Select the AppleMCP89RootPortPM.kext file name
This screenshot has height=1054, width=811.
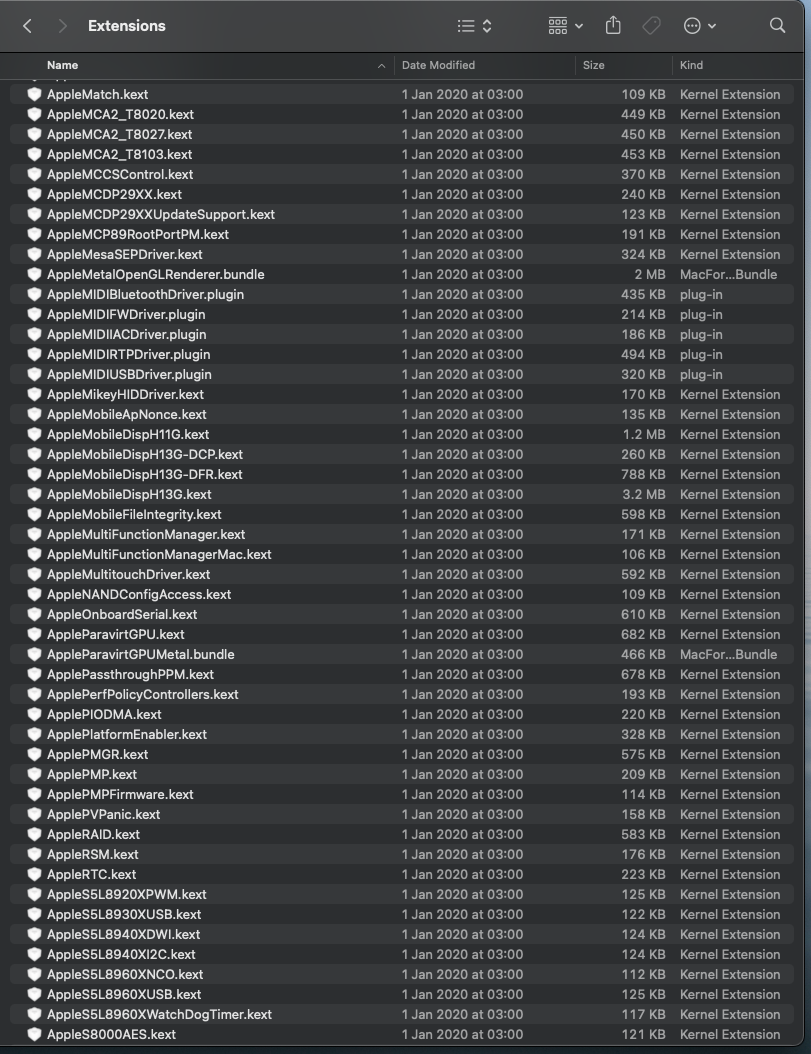(138, 235)
